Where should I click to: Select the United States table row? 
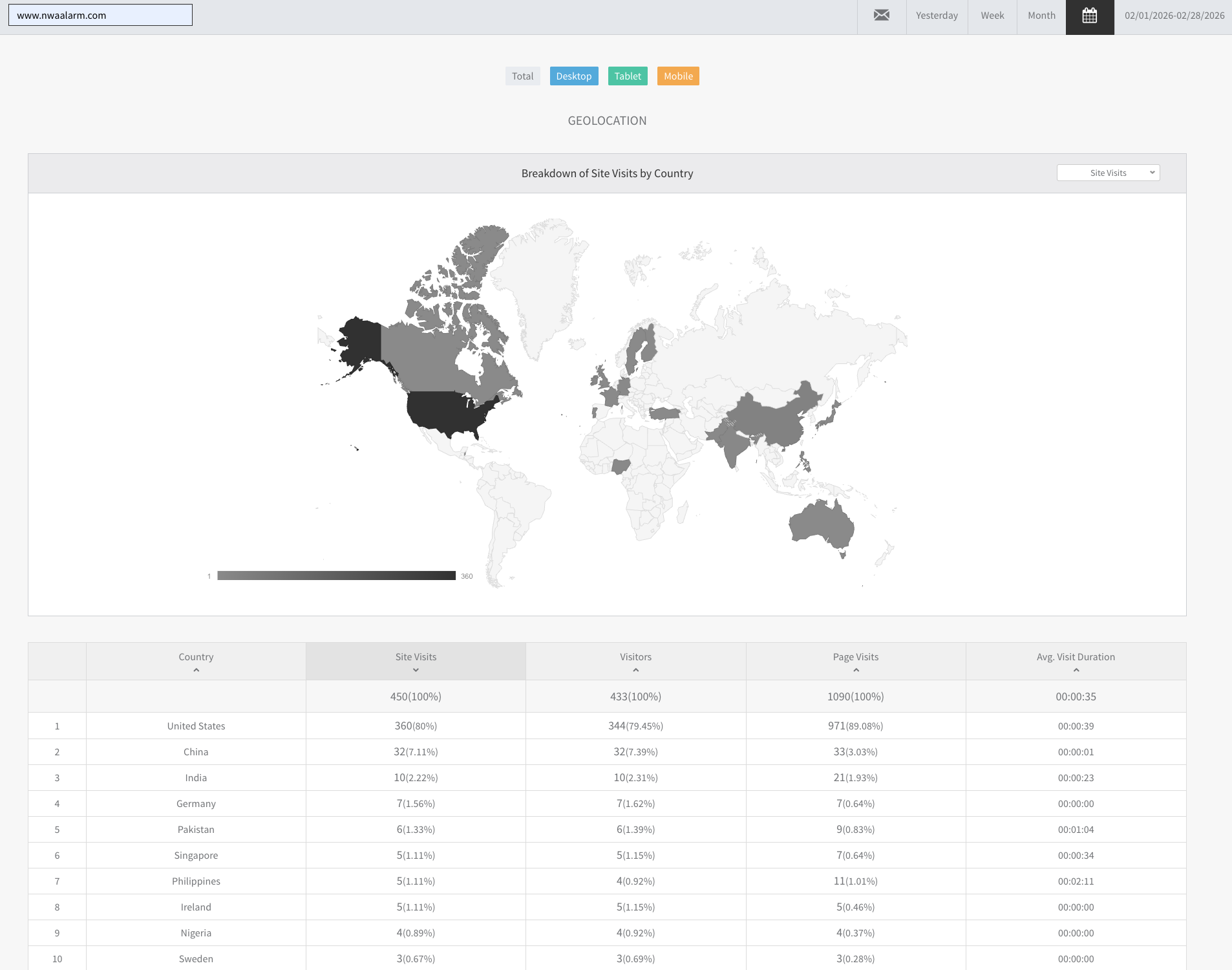click(607, 726)
